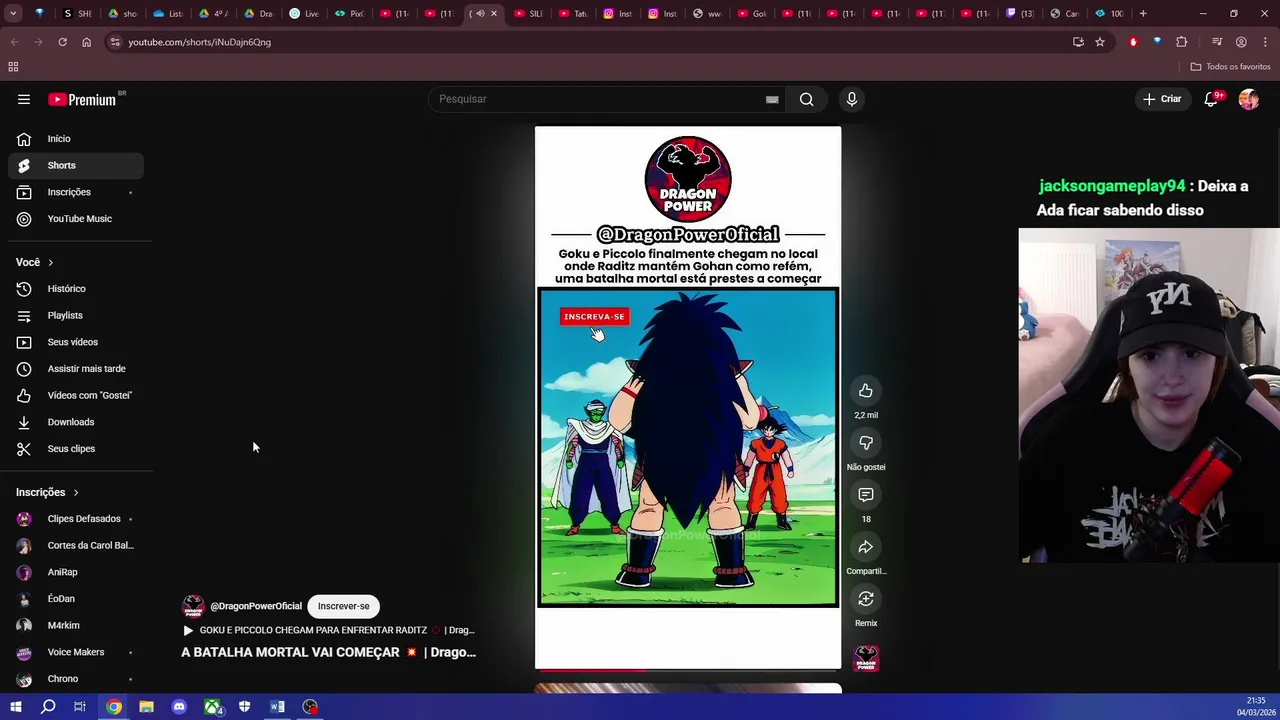
Task: Reload the page
Action: click(x=62, y=42)
